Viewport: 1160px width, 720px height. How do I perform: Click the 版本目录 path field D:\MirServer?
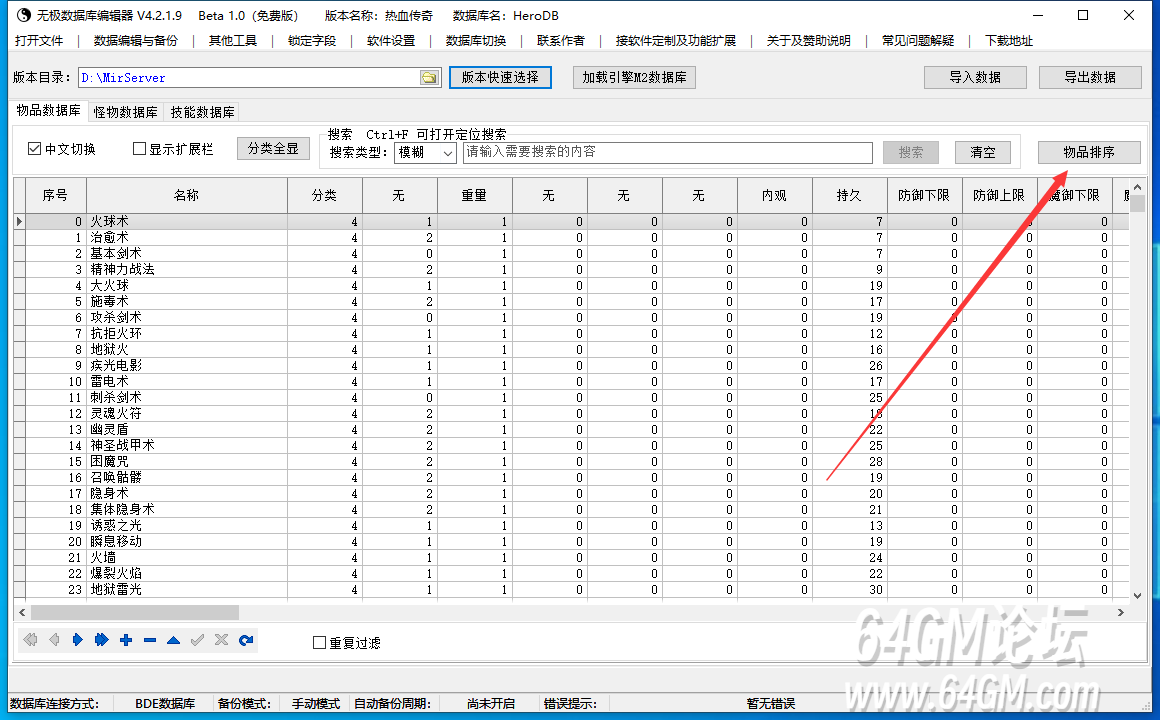click(x=249, y=78)
